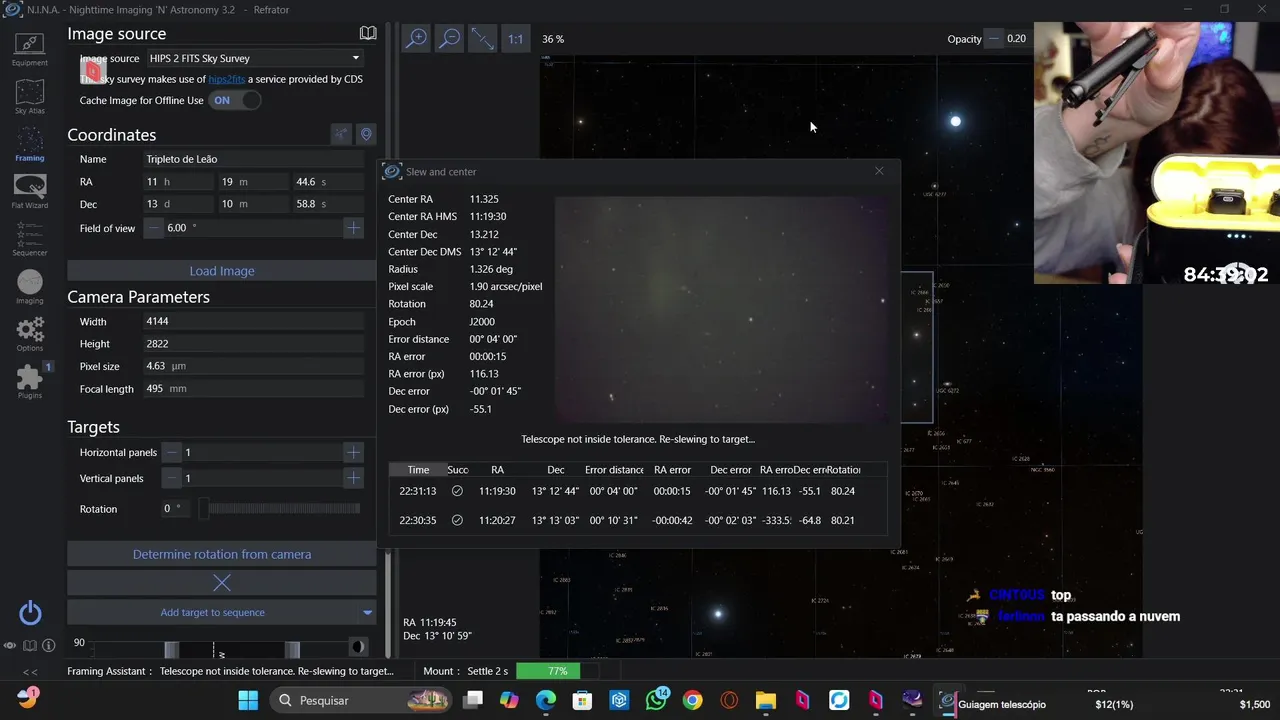This screenshot has width=1280, height=720.
Task: Increase Vertical panels count
Action: (x=353, y=478)
